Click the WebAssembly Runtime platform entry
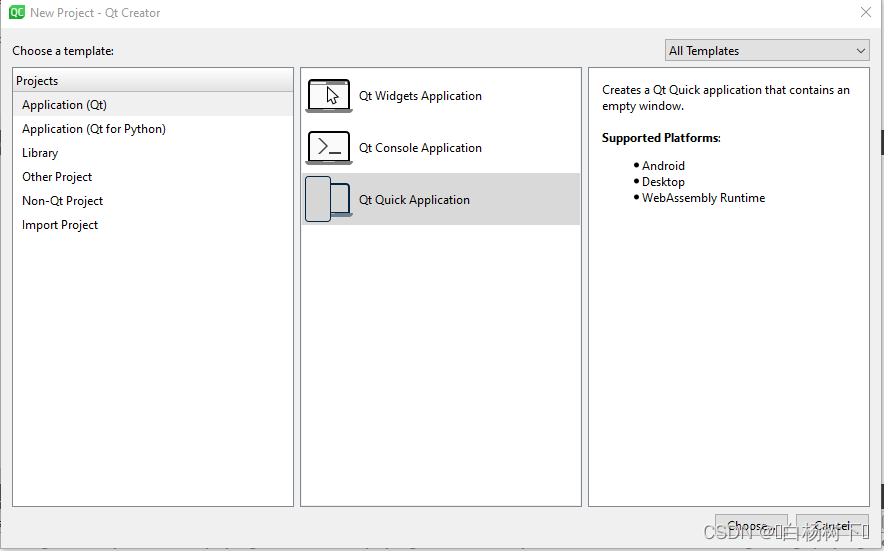Viewport: 884px width, 551px height. [703, 198]
